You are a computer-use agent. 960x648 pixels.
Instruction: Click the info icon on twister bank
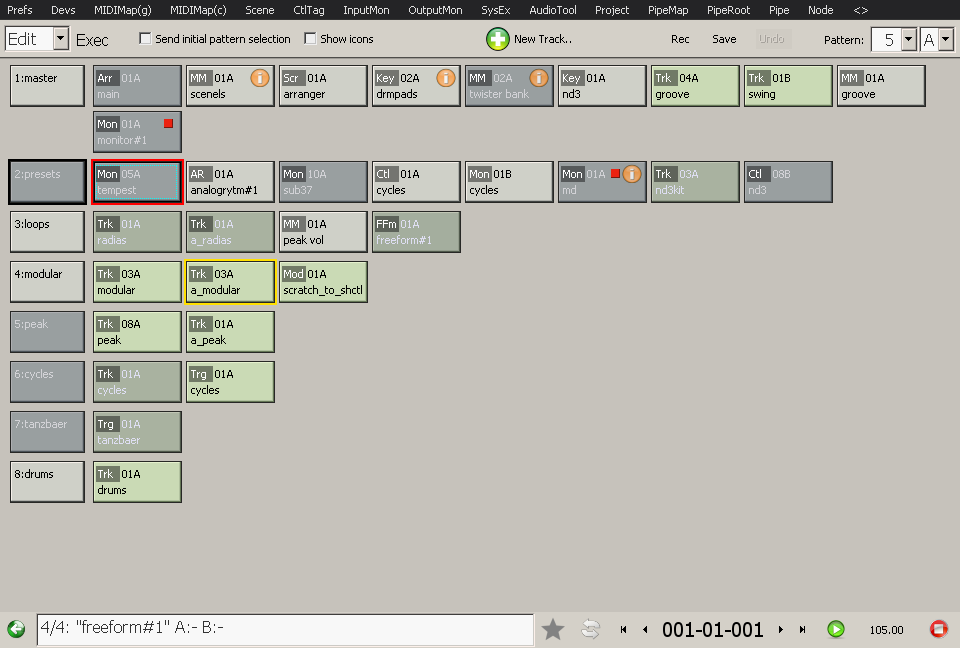coord(538,78)
